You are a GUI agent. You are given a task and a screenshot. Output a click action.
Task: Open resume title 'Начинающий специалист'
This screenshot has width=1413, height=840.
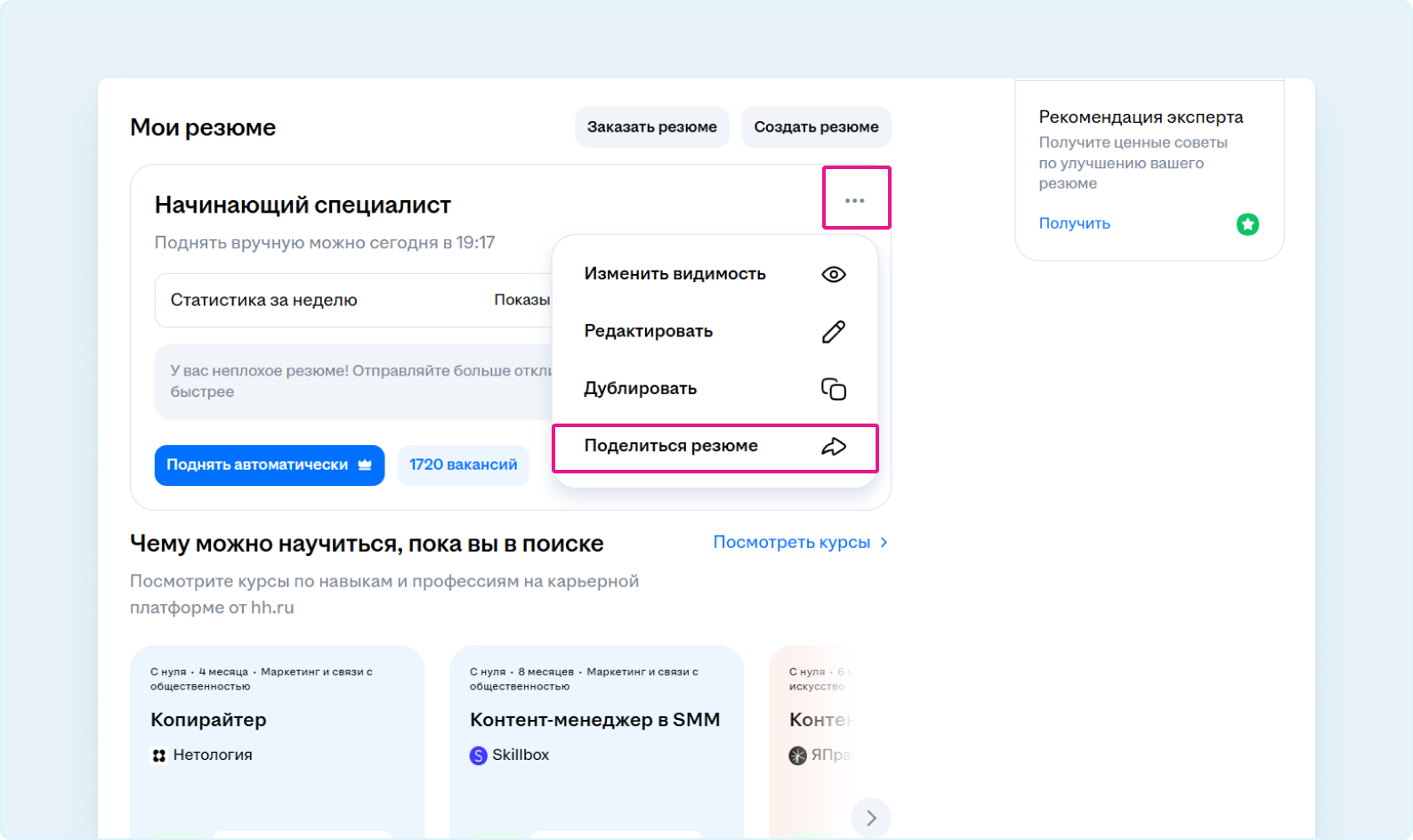tap(303, 205)
